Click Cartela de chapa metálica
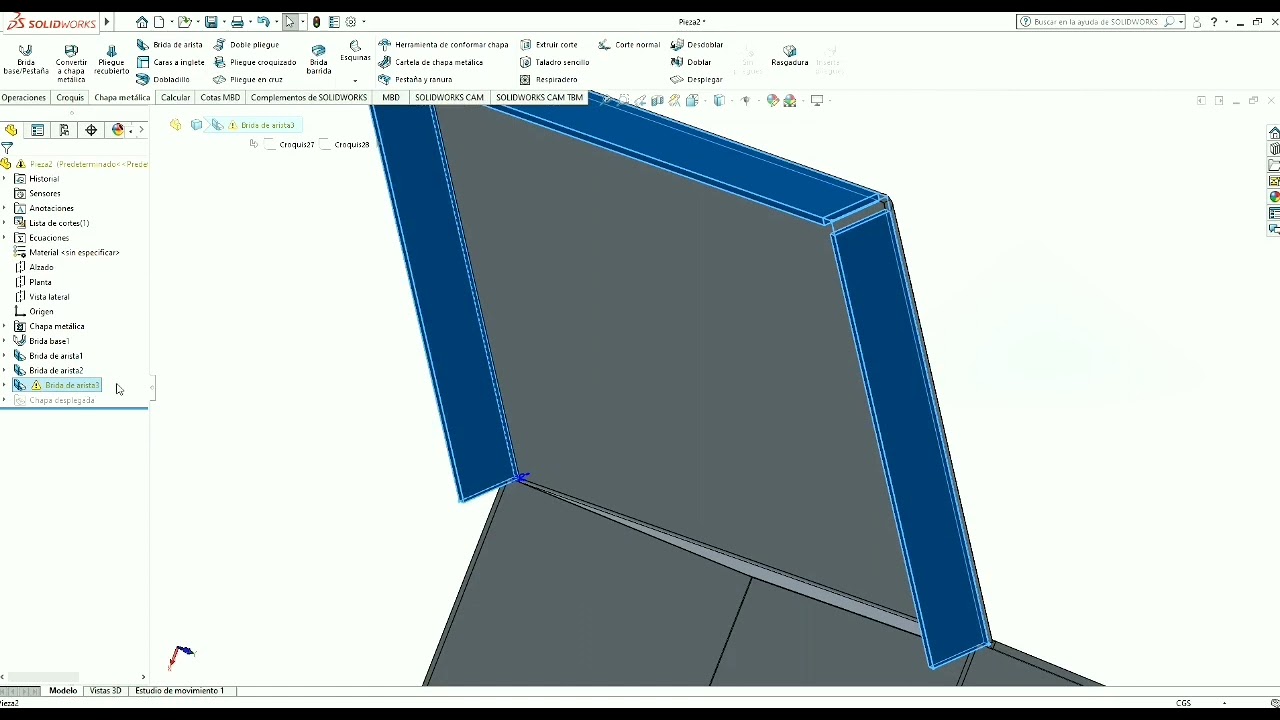1280x720 pixels. point(431,62)
